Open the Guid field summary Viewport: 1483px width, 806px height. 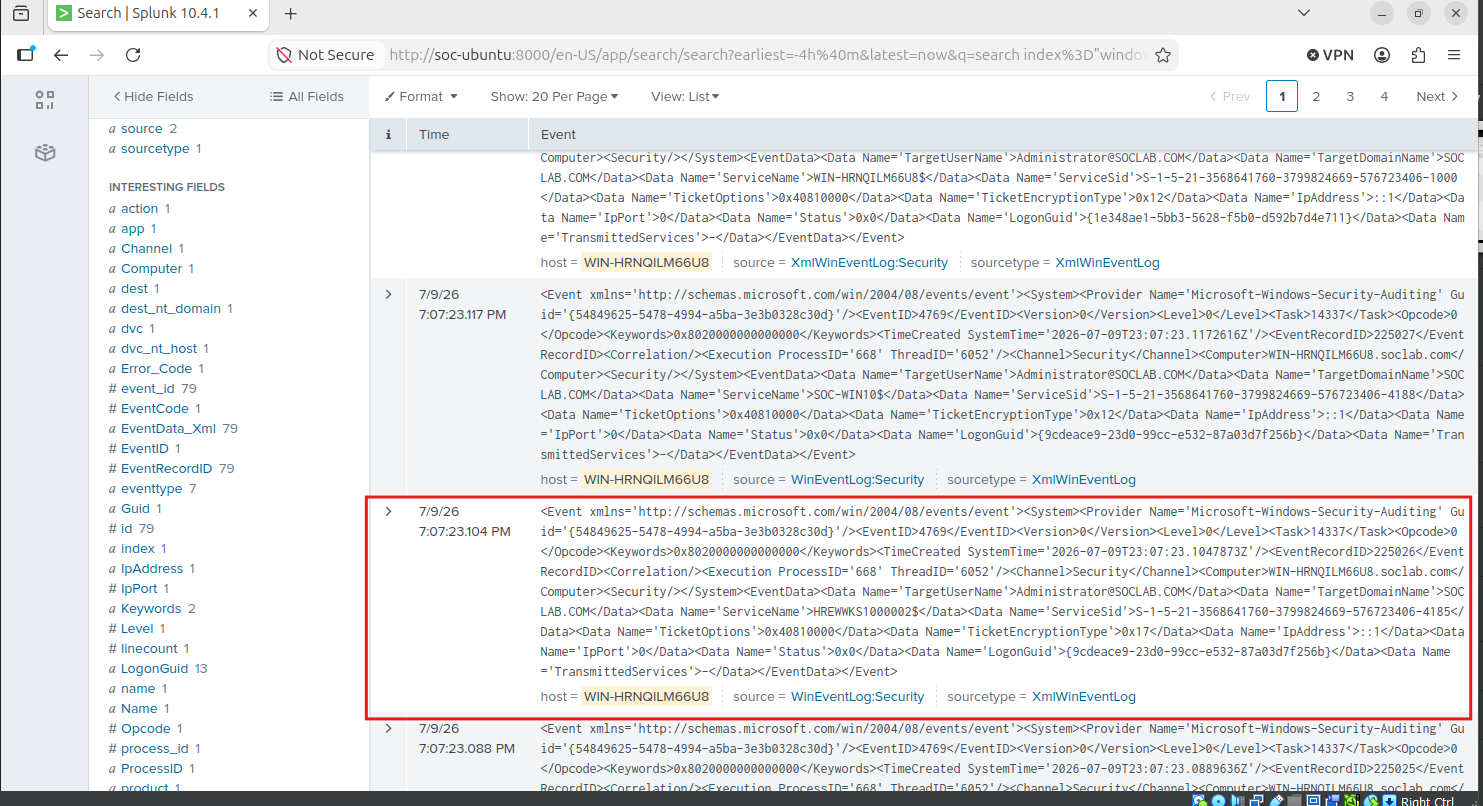135,509
